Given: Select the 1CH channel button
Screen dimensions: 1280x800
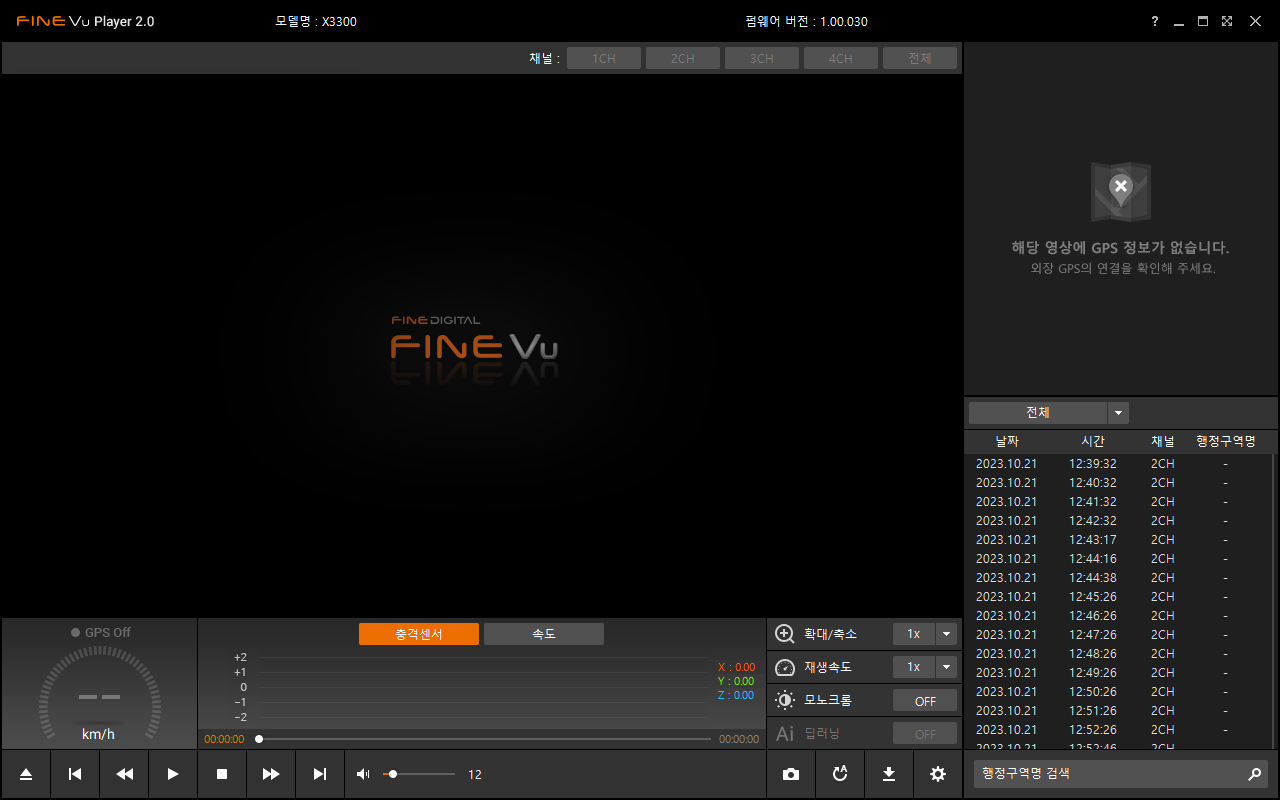Looking at the screenshot, I should (604, 58).
